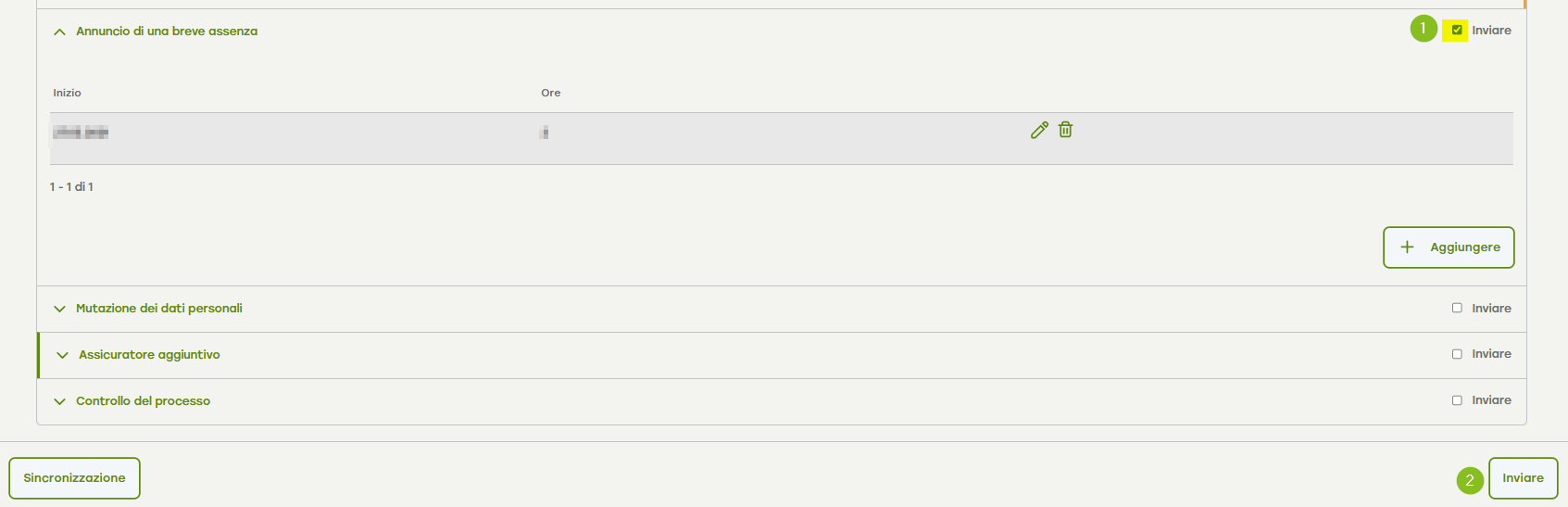This screenshot has width=1568, height=507.
Task: Uncheck Inviare for Annuncio di una breve assenza
Action: click(1457, 31)
